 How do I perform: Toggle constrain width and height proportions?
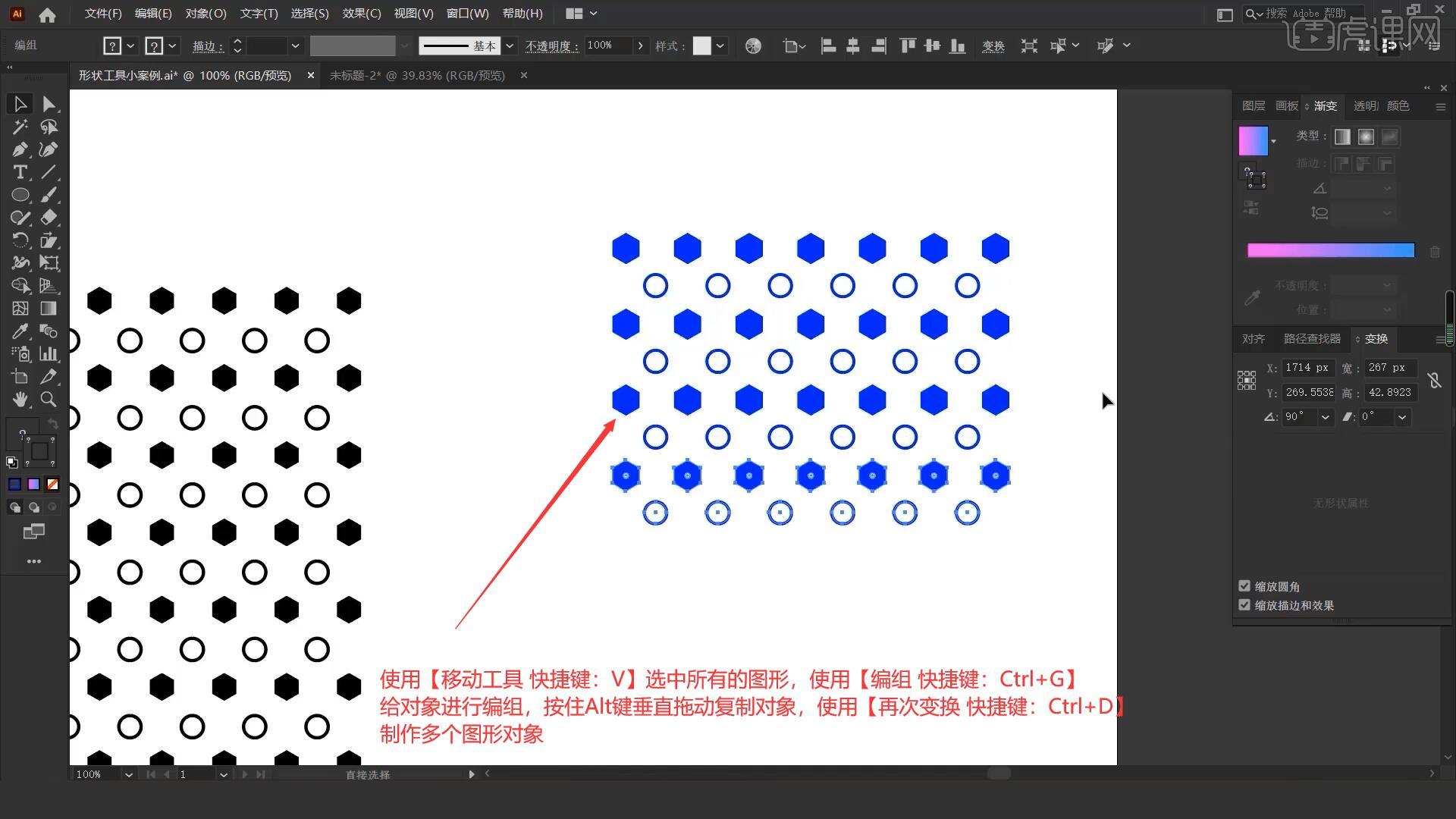(1434, 380)
